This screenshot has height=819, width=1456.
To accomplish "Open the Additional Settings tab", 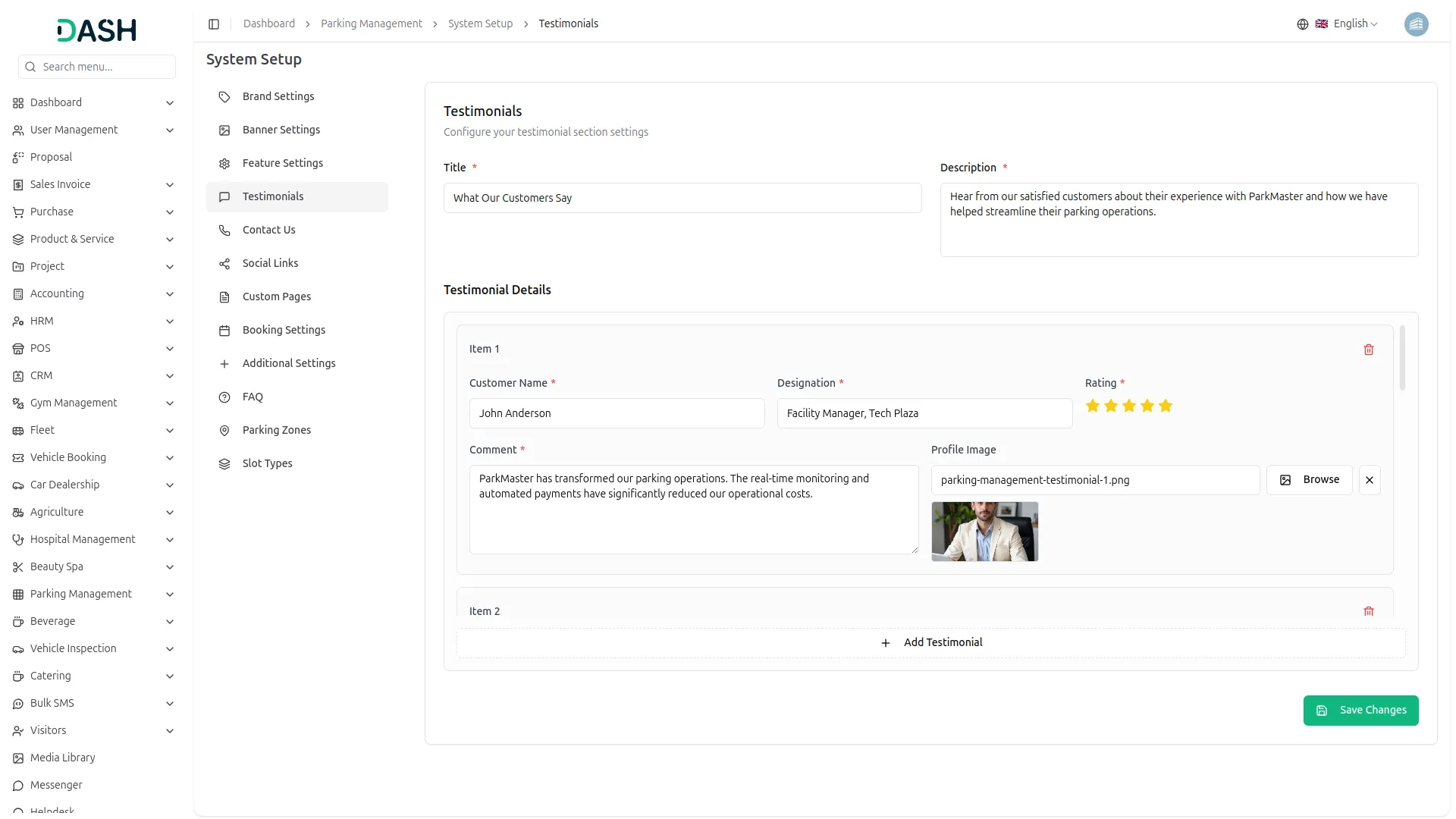I will (x=297, y=364).
